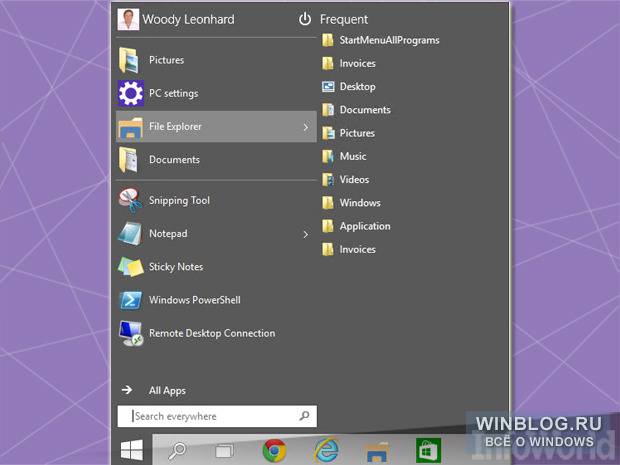Viewport: 620px width, 465px height.
Task: Launch Google Chrome from taskbar
Action: pyautogui.click(x=274, y=450)
